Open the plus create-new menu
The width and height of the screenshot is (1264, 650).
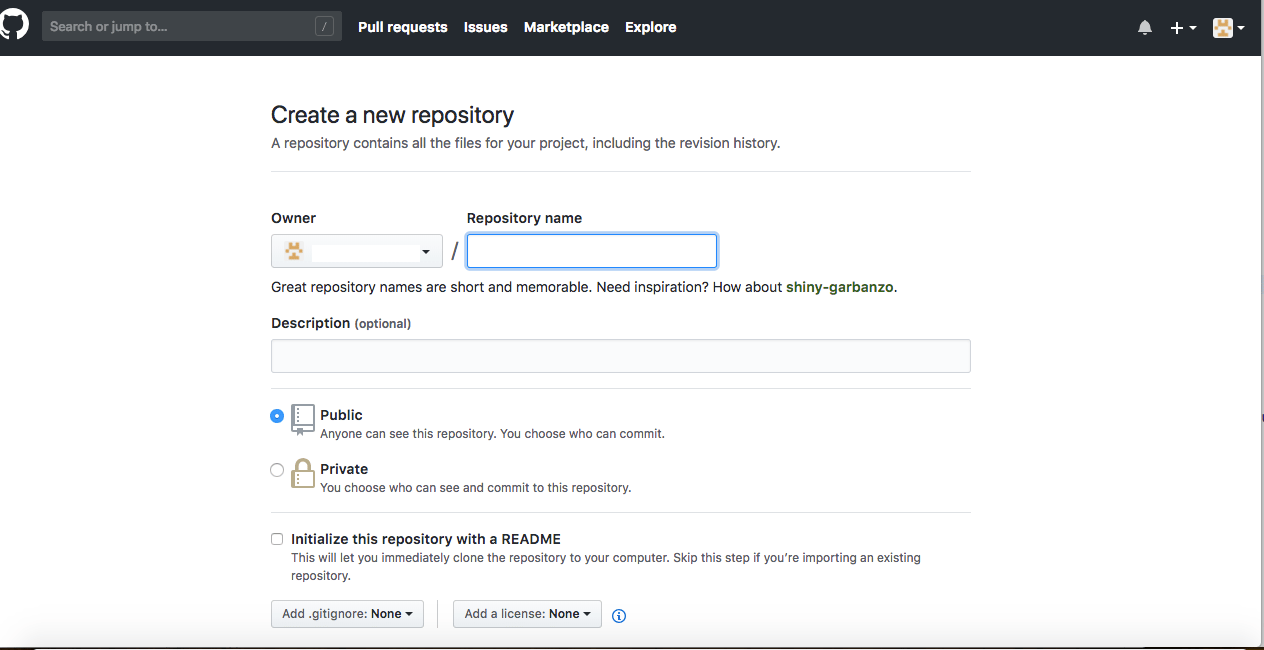pos(1183,28)
